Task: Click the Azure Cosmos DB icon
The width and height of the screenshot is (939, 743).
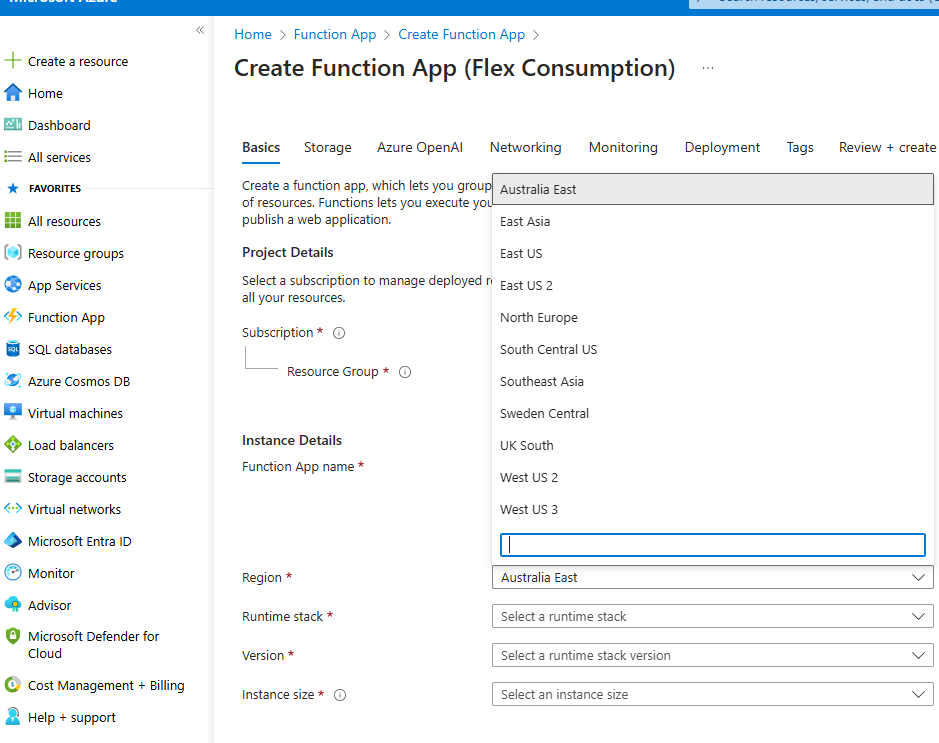Action: [x=13, y=380]
